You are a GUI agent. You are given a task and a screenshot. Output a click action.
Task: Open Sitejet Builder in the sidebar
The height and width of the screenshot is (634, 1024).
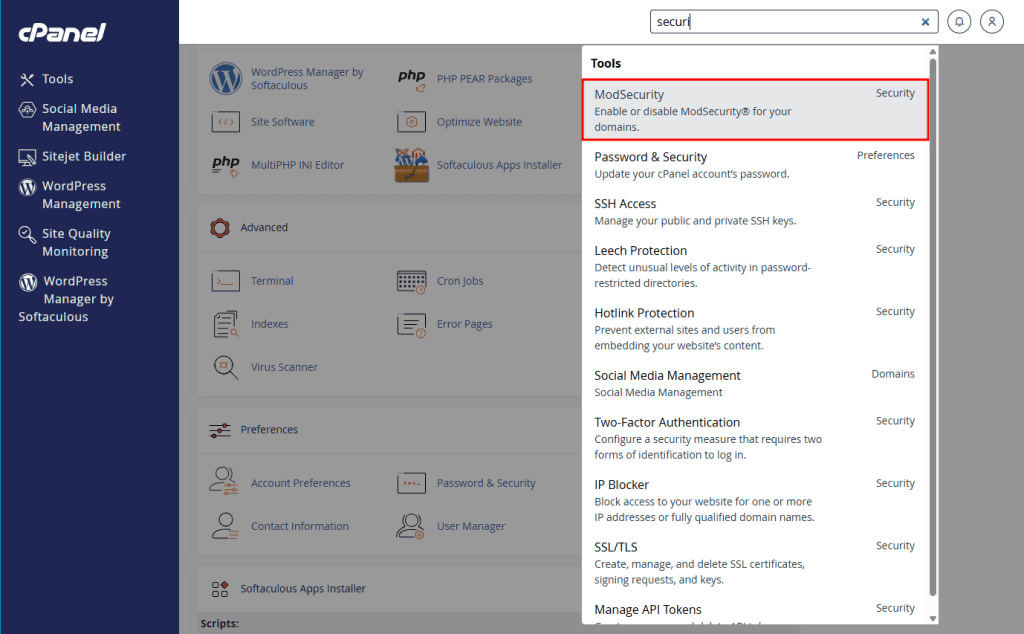tap(72, 157)
